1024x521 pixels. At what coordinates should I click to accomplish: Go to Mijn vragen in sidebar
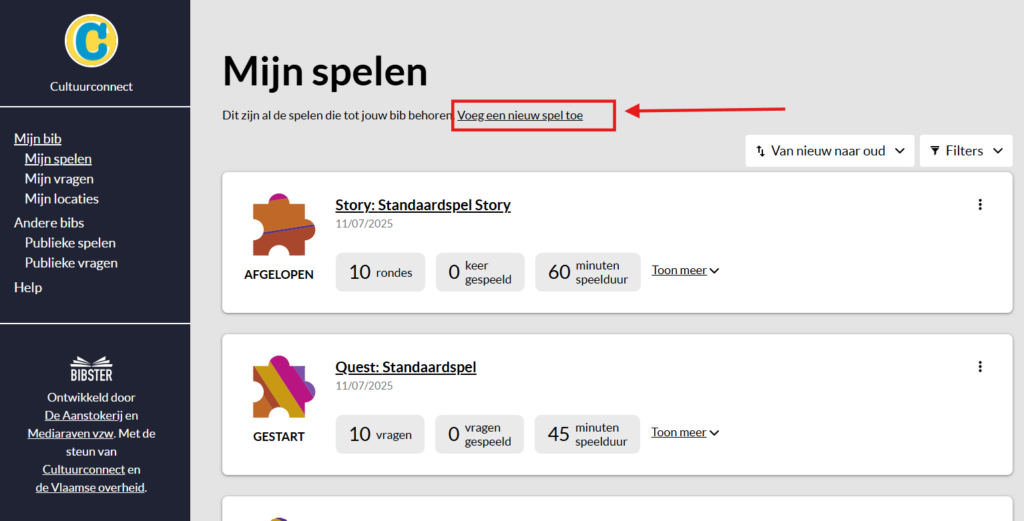pos(59,179)
